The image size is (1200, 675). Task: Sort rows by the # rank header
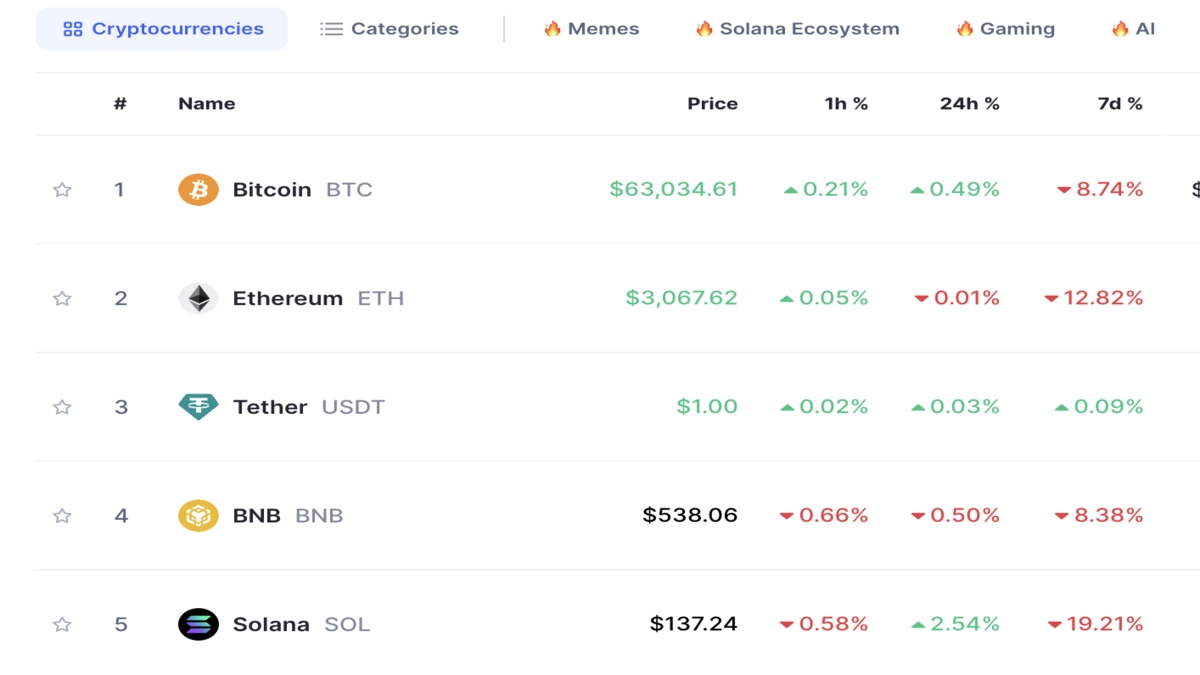120,103
